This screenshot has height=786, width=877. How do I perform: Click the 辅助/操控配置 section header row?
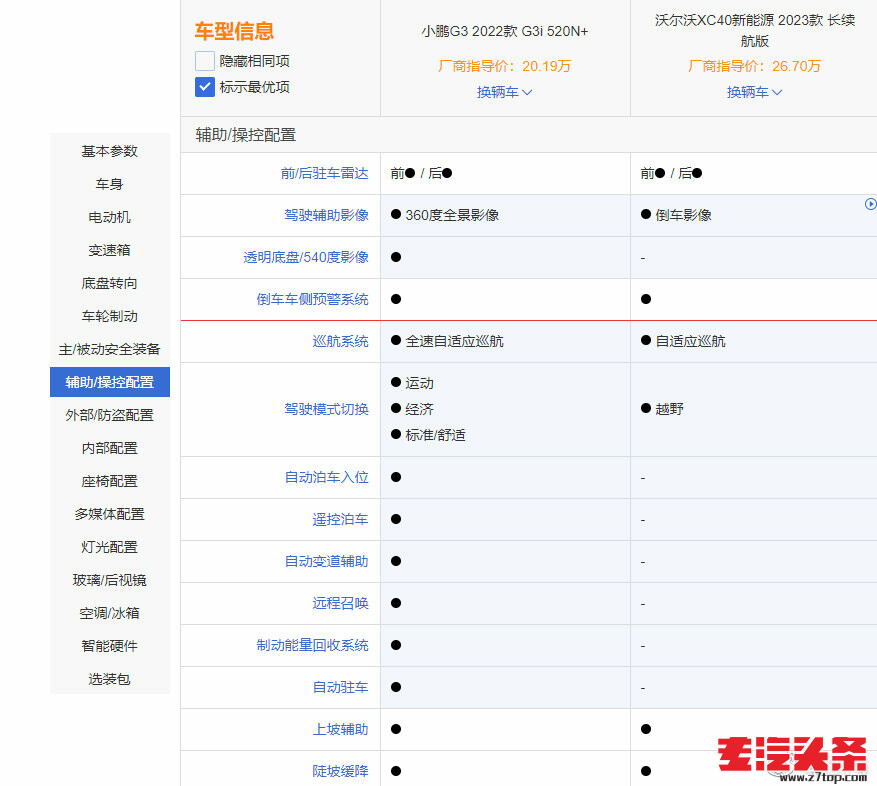[529, 135]
